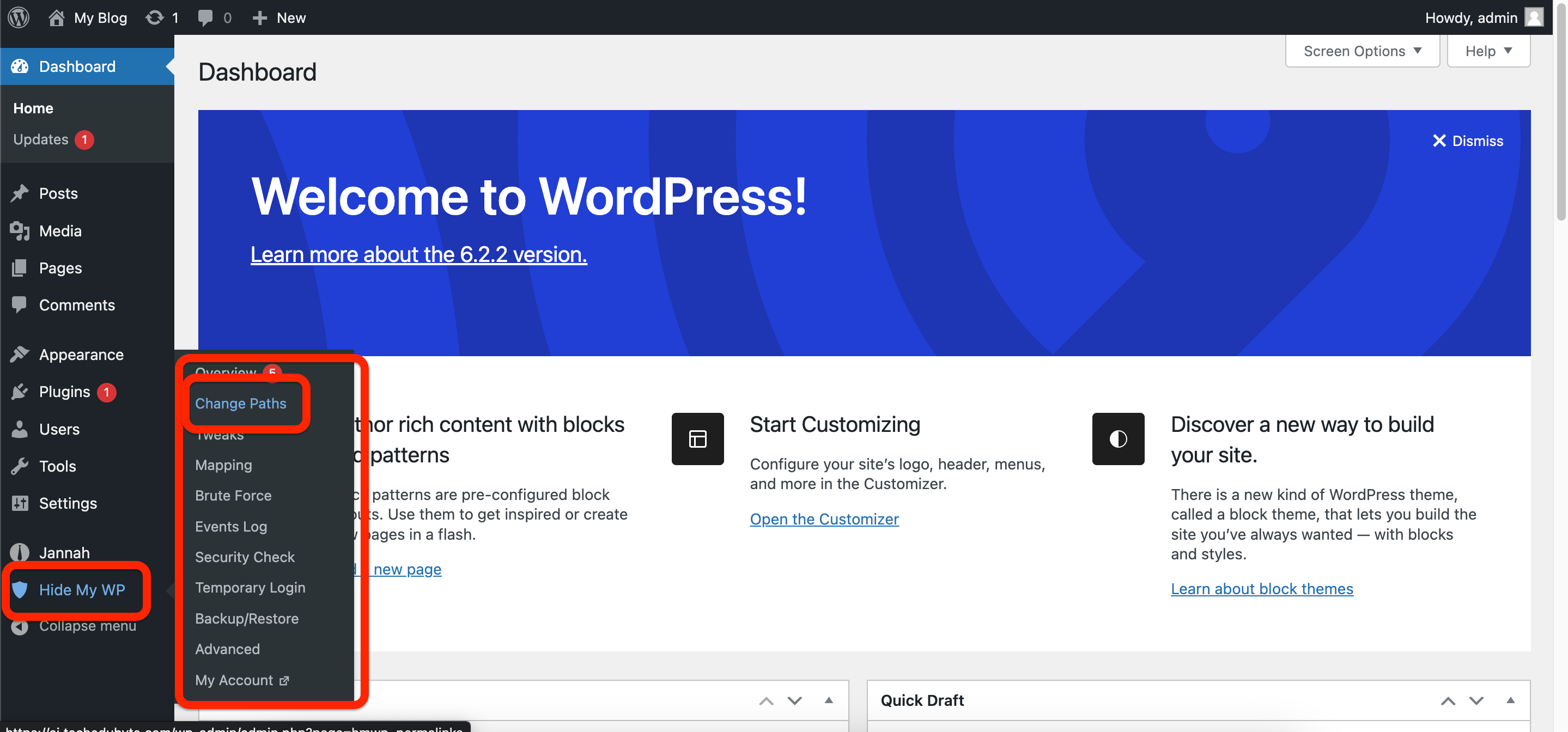Image resolution: width=1568 pixels, height=732 pixels.
Task: Open the Plugins menu in sidebar
Action: (64, 391)
